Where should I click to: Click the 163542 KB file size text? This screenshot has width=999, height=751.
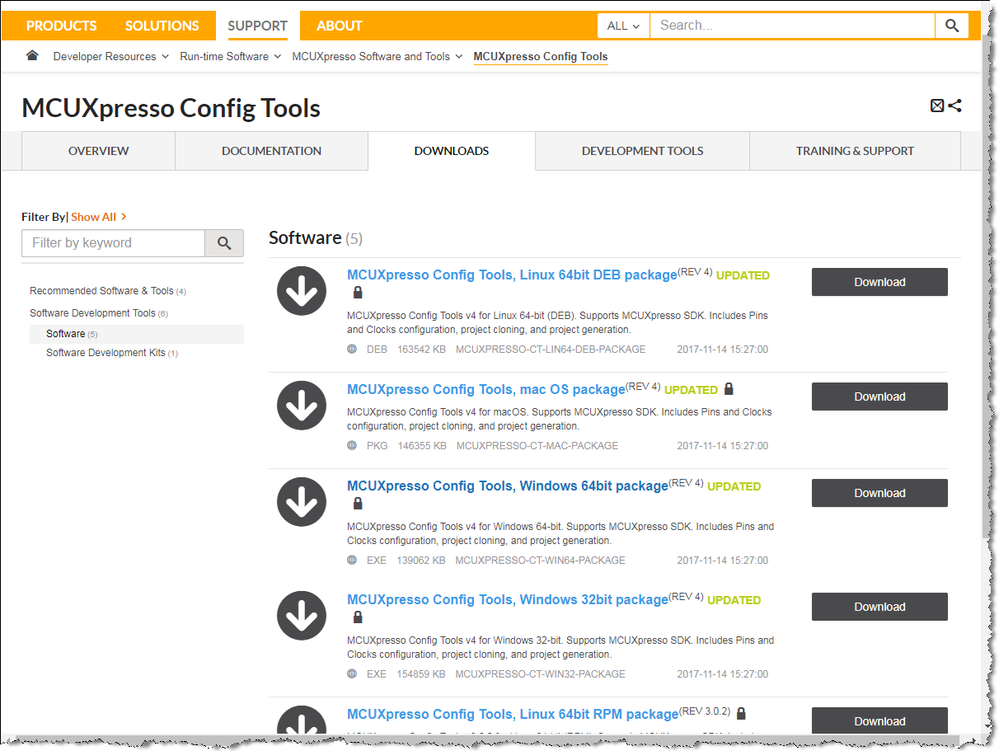coord(421,349)
